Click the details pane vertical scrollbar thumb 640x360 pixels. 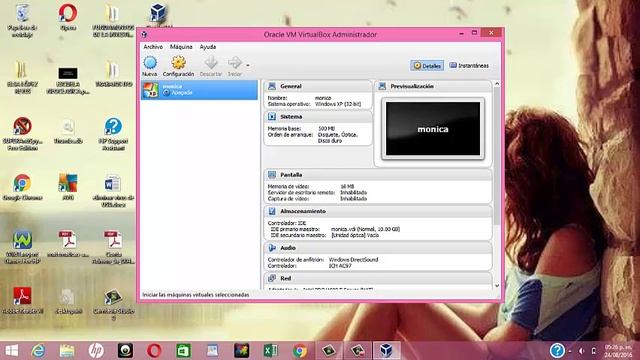pyautogui.click(x=497, y=156)
